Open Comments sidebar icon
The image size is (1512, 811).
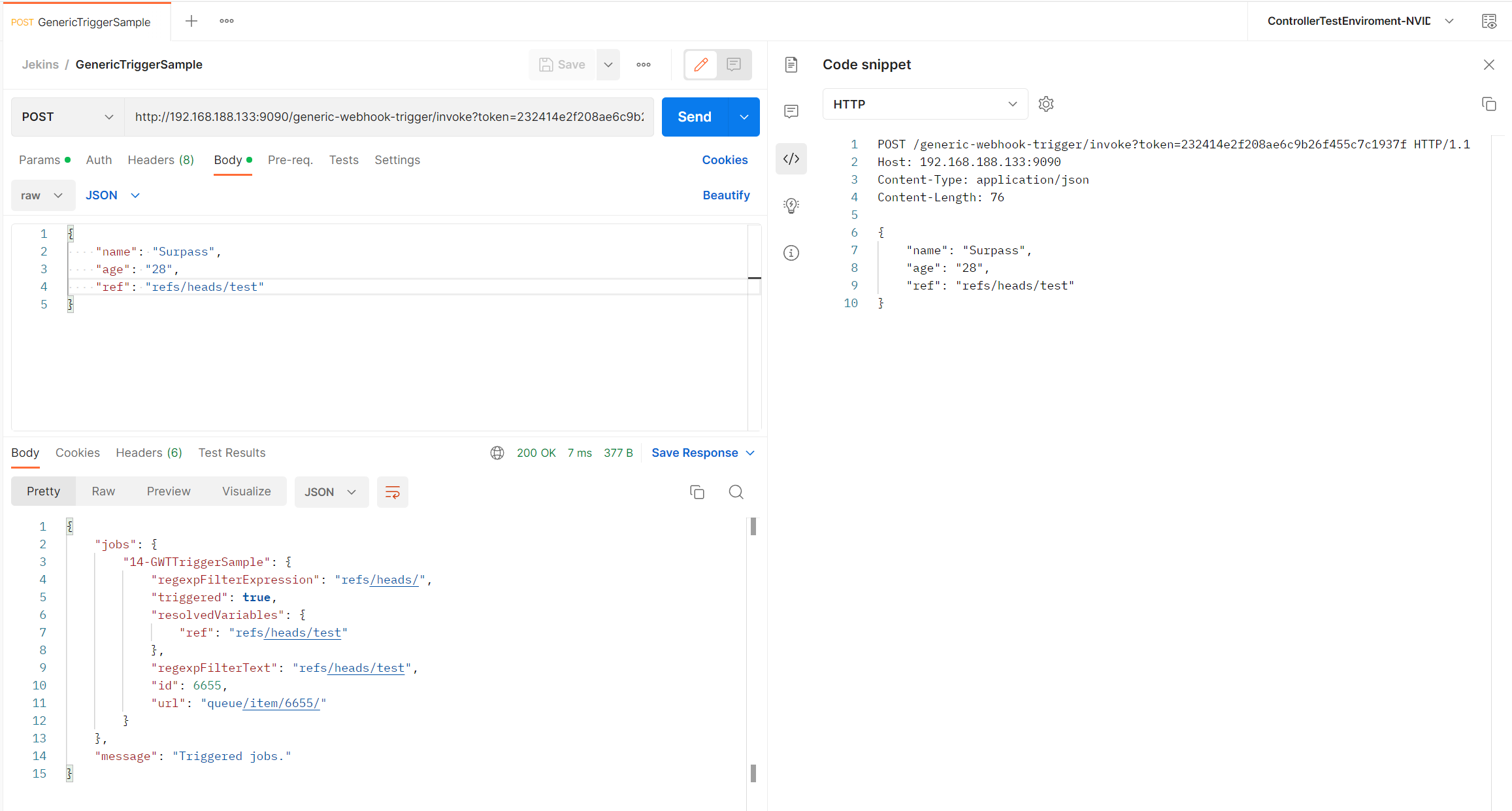click(791, 112)
